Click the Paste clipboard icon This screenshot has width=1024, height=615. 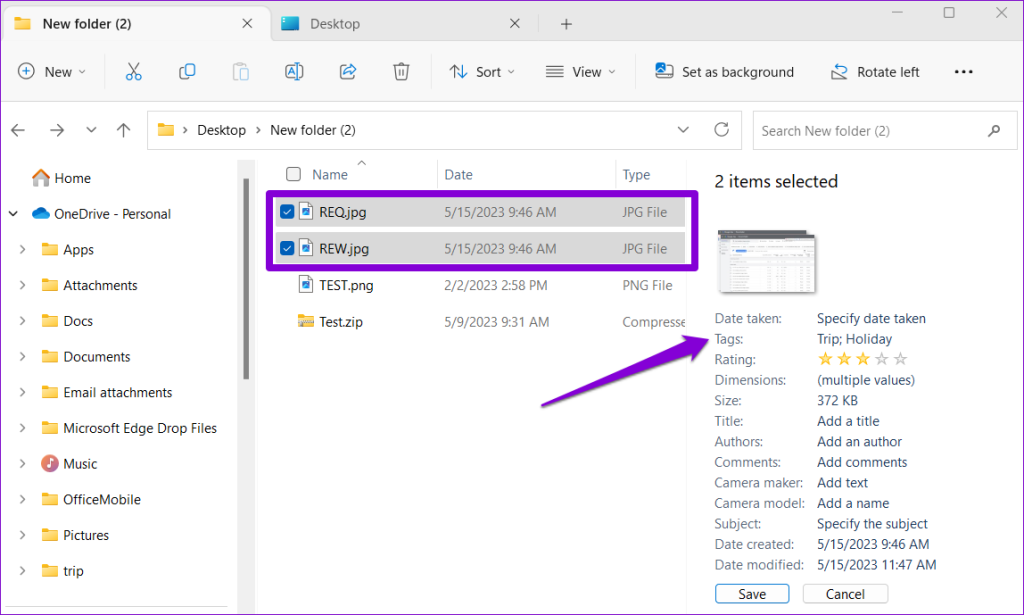(240, 72)
